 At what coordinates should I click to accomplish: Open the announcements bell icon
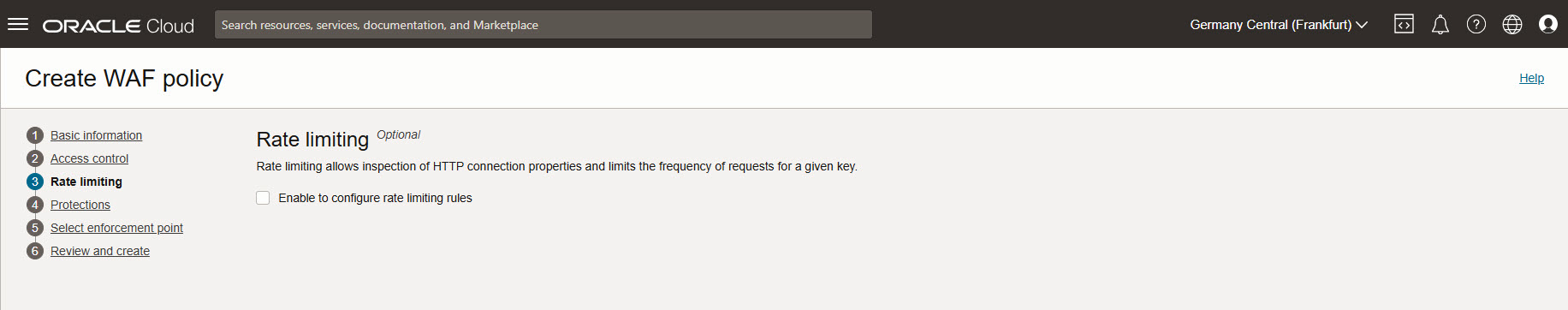[1440, 24]
